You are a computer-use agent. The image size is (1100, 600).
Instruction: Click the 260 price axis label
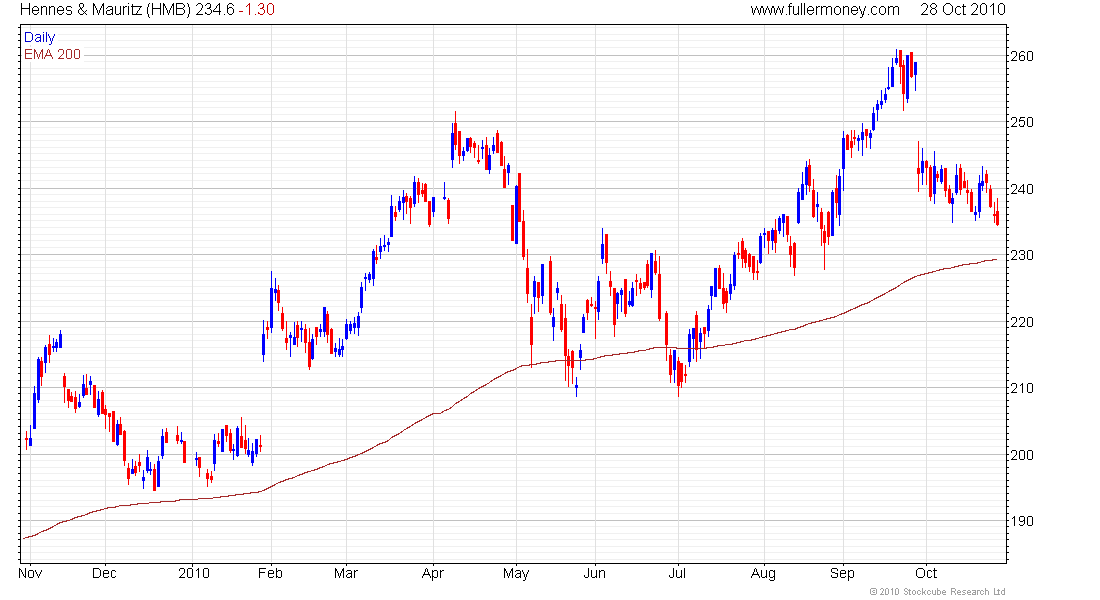coord(1022,56)
